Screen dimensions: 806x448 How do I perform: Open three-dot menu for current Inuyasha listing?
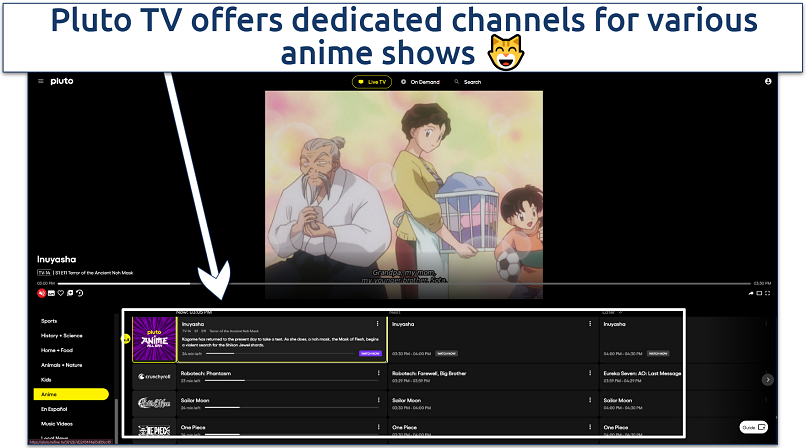point(377,323)
